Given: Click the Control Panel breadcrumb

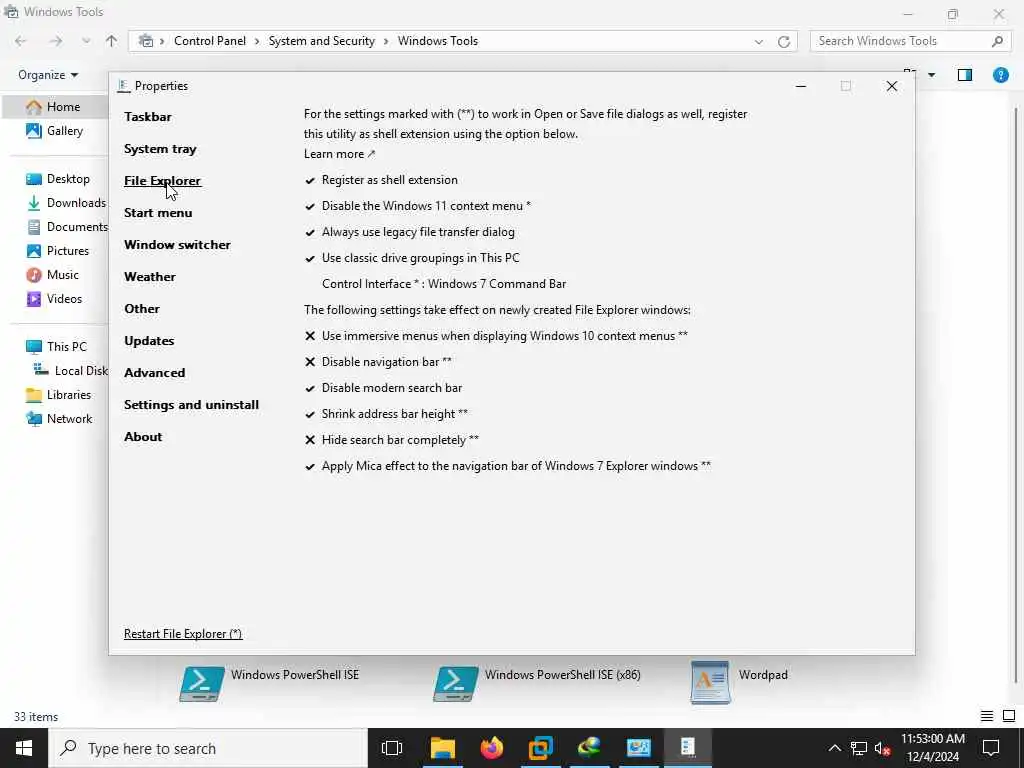Looking at the screenshot, I should [210, 41].
